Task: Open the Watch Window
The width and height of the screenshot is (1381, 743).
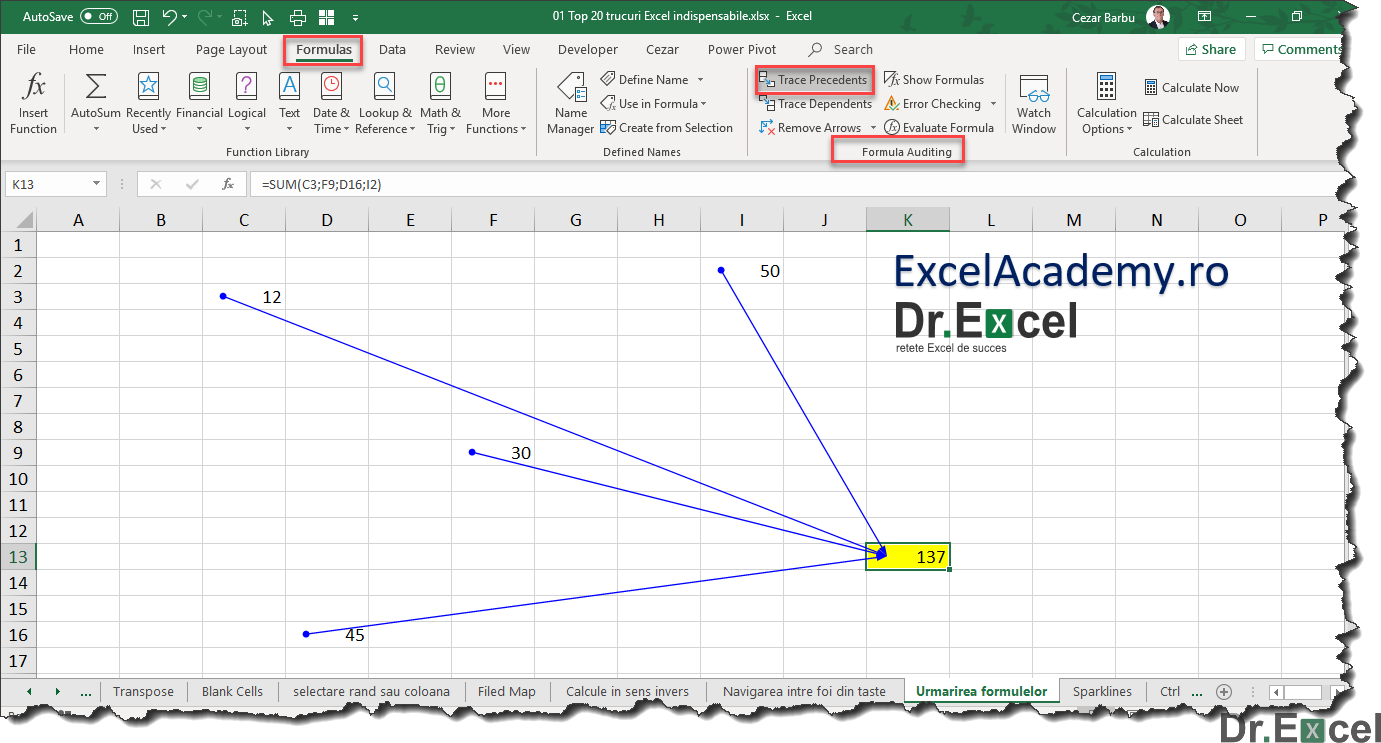Action: point(1033,103)
